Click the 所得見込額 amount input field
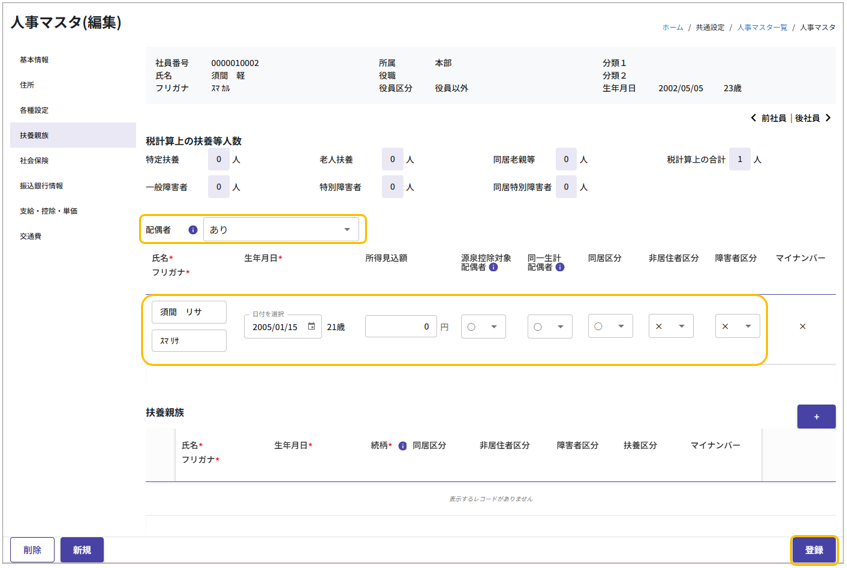This screenshot has width=847, height=568. [400, 327]
